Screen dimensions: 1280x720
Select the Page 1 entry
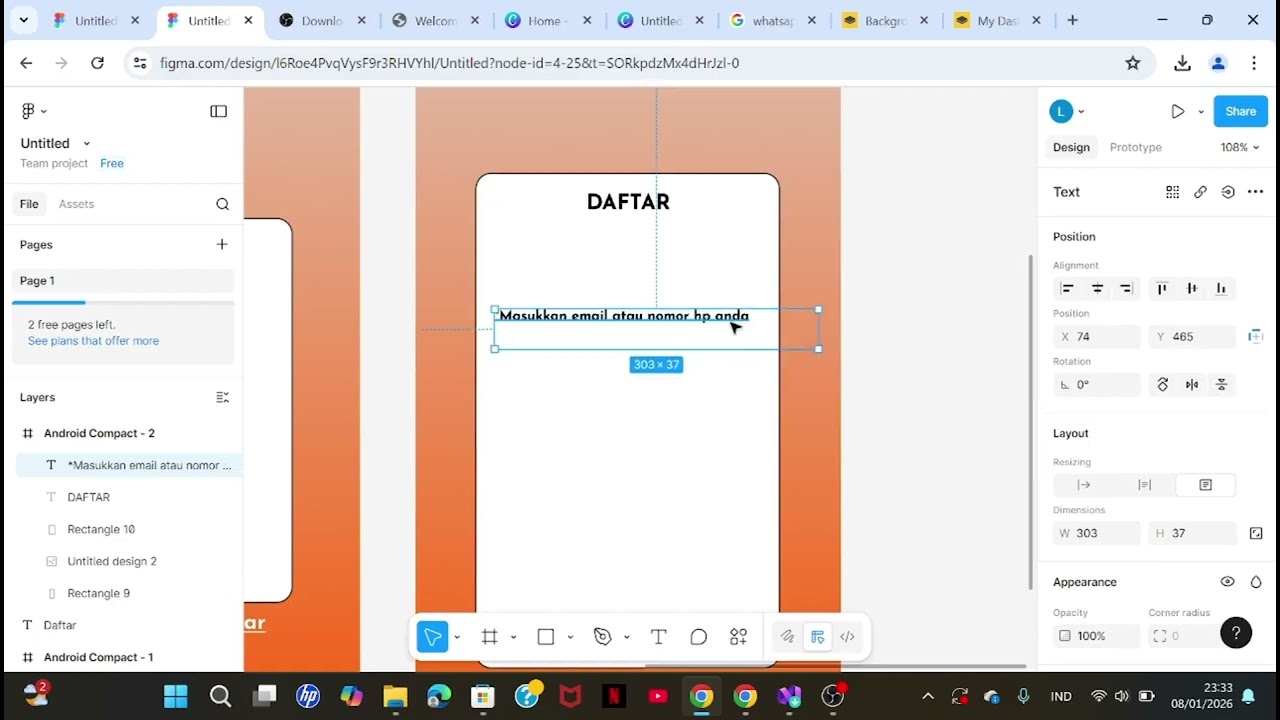click(123, 281)
